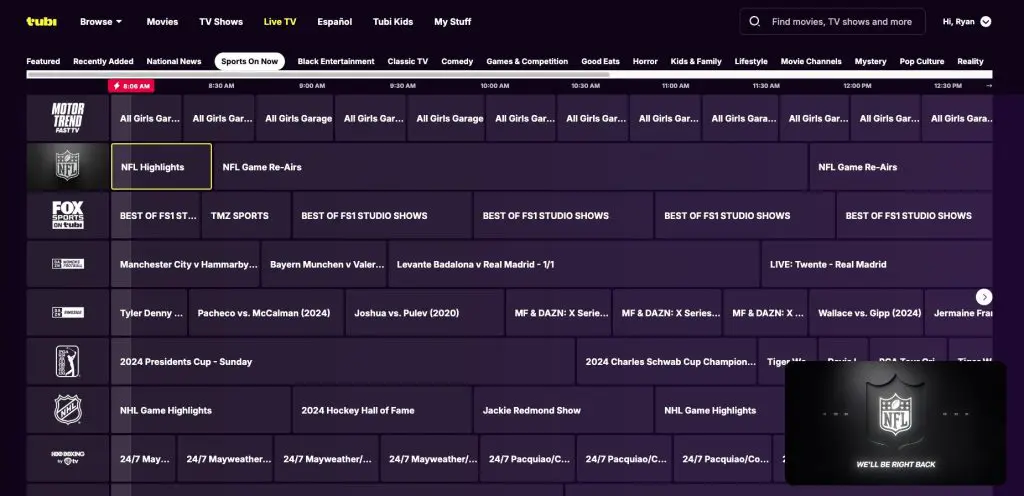Switch to Good Eats category tab
This screenshot has height=496, width=1024.
pyautogui.click(x=600, y=61)
